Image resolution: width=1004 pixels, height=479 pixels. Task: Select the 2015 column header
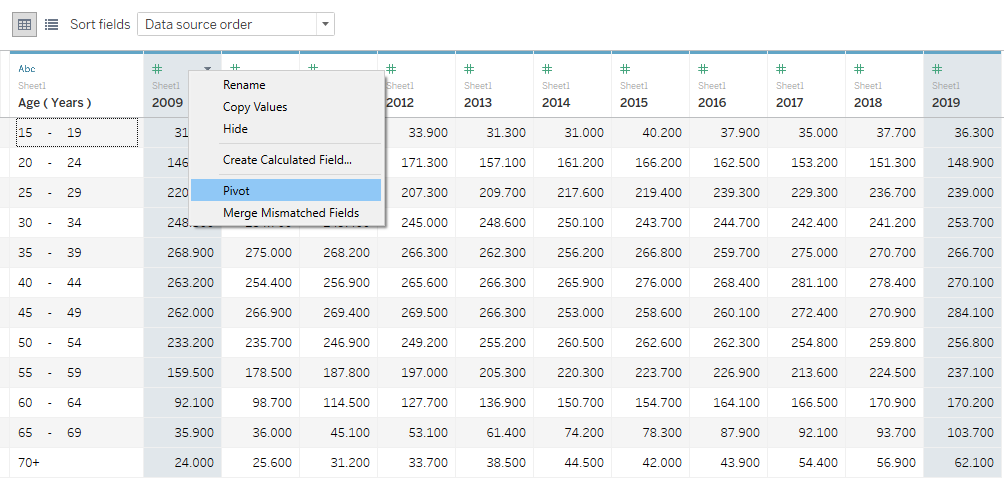coord(633,102)
